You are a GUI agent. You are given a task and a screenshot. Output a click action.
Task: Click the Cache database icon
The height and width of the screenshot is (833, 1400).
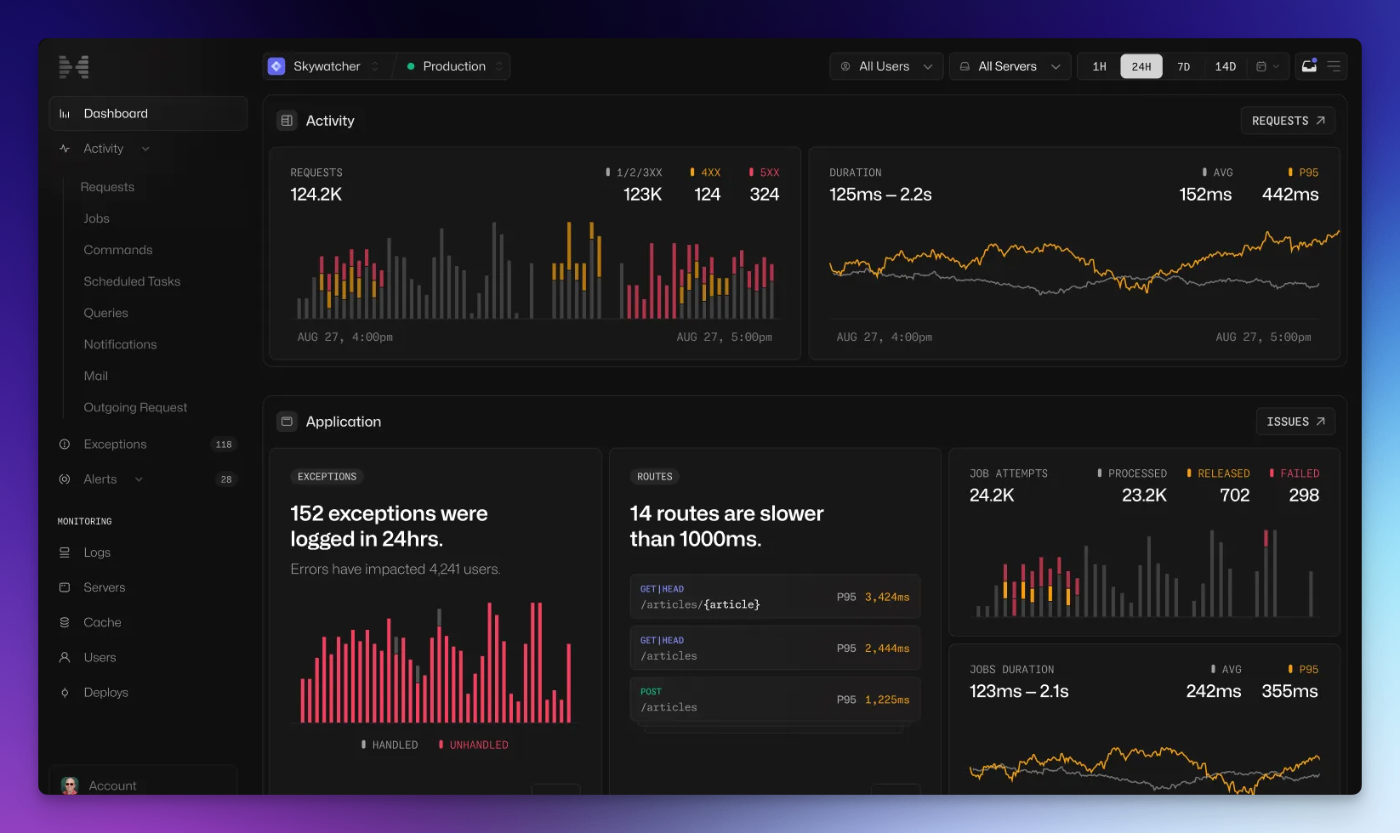coord(65,622)
